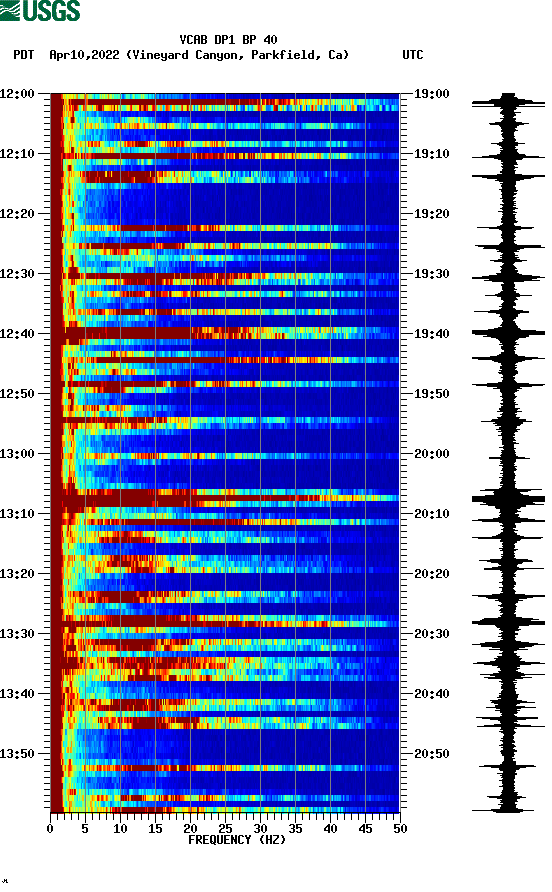Click the 20:00 UTC time label
Viewport: 552px width, 892px height.
click(431, 454)
